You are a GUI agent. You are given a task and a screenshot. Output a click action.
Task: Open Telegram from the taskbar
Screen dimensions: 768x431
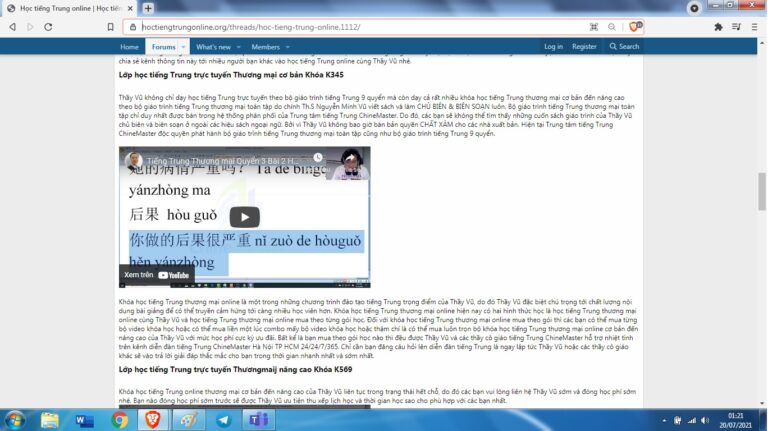pyautogui.click(x=223, y=420)
